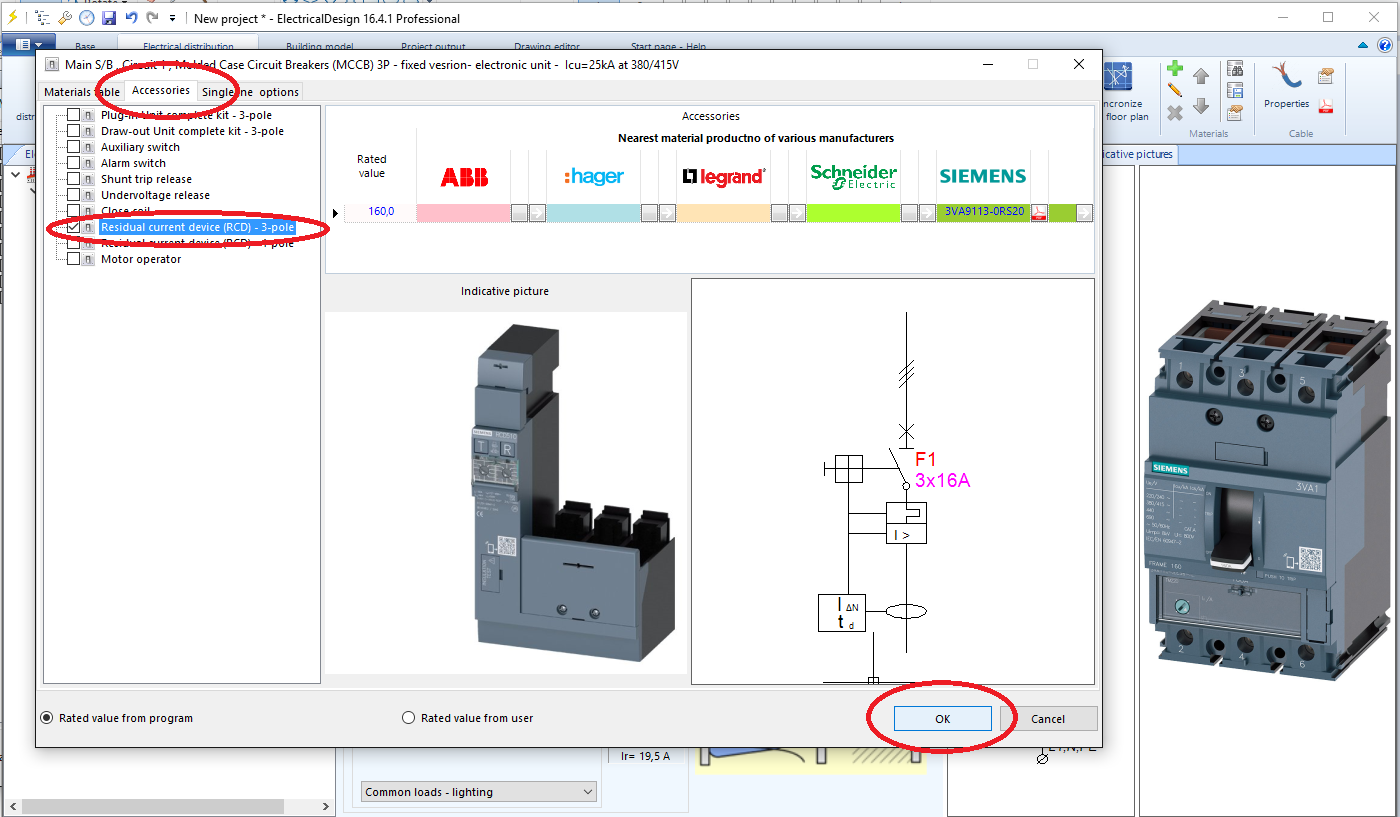Click the save materials list icon
The image size is (1400, 817).
point(1235,89)
